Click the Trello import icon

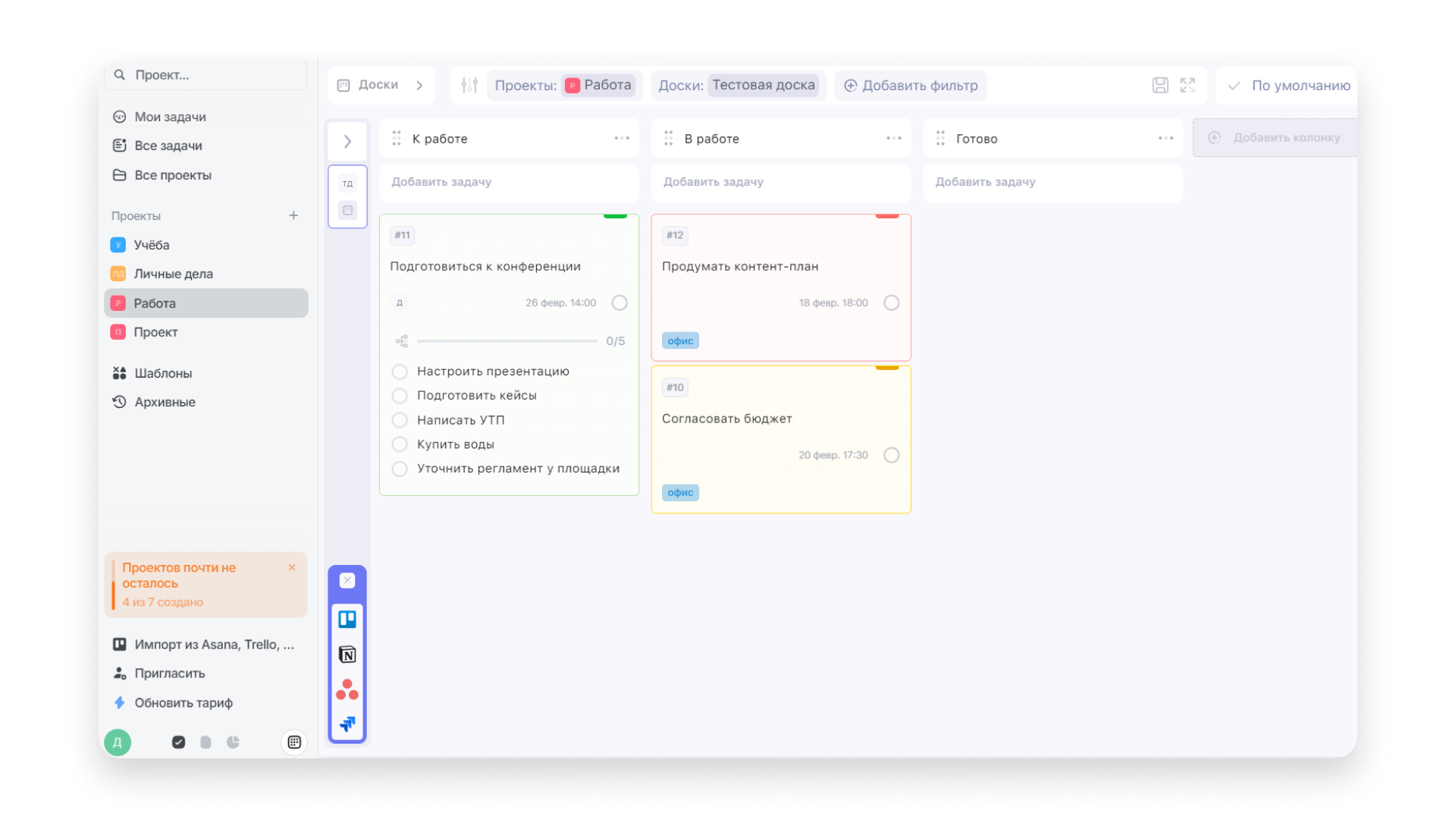coord(347,620)
